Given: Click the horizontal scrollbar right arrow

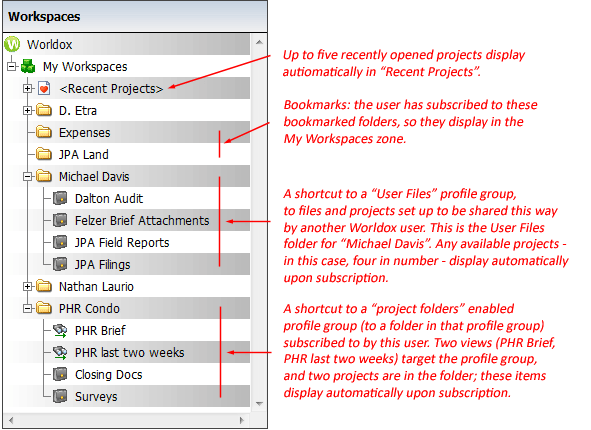Looking at the screenshot, I should click(242, 420).
